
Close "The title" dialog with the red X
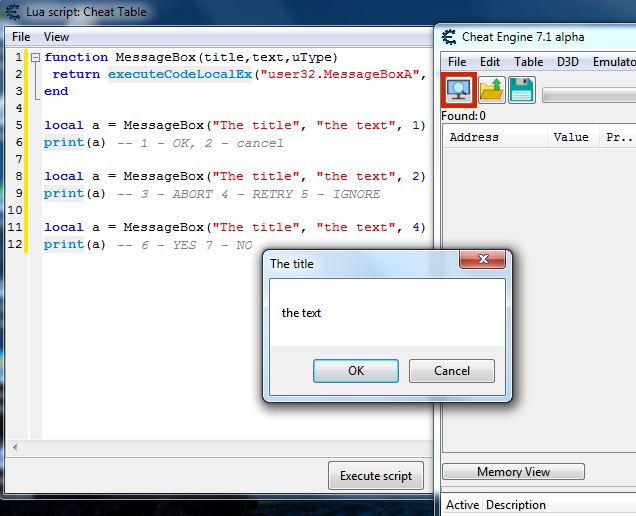[x=483, y=261]
